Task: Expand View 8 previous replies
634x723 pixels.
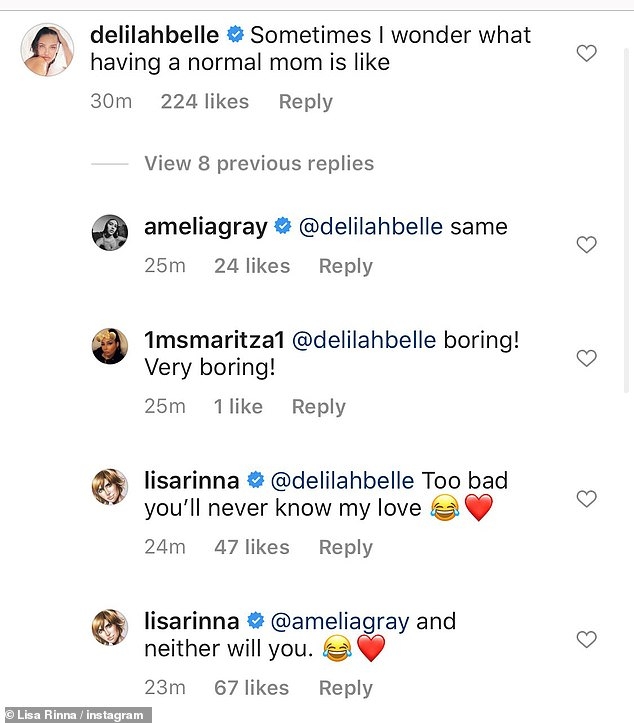Action: tap(258, 163)
